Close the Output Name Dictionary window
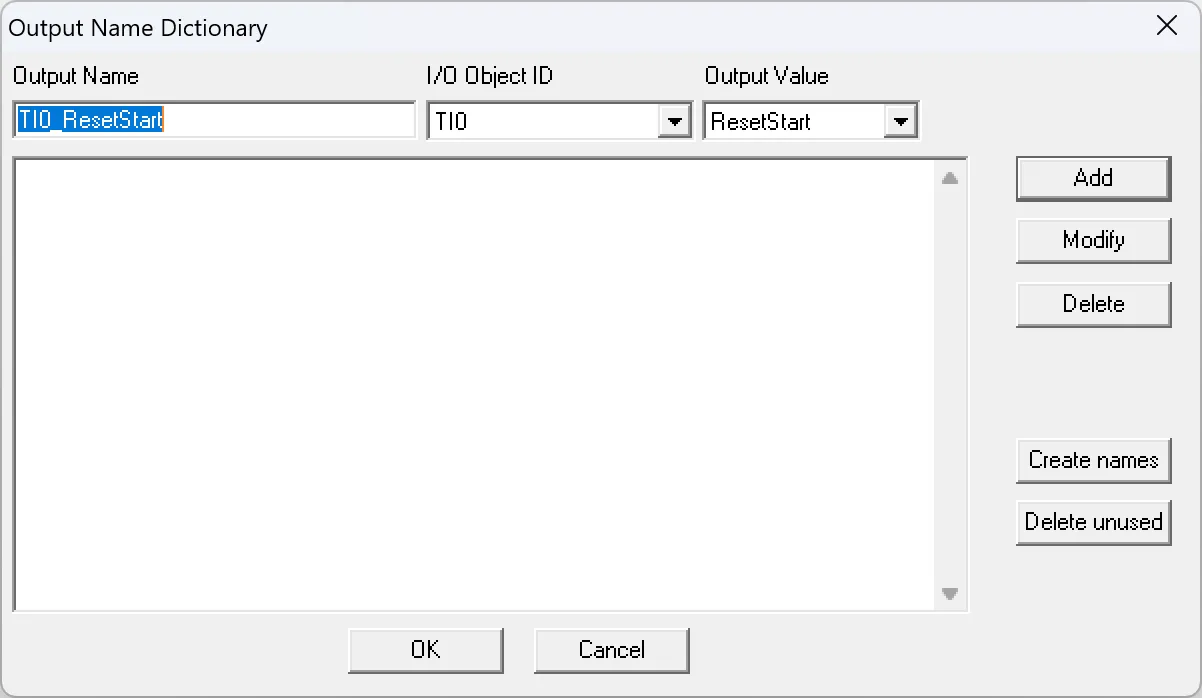The width and height of the screenshot is (1202, 698). [x=1166, y=26]
